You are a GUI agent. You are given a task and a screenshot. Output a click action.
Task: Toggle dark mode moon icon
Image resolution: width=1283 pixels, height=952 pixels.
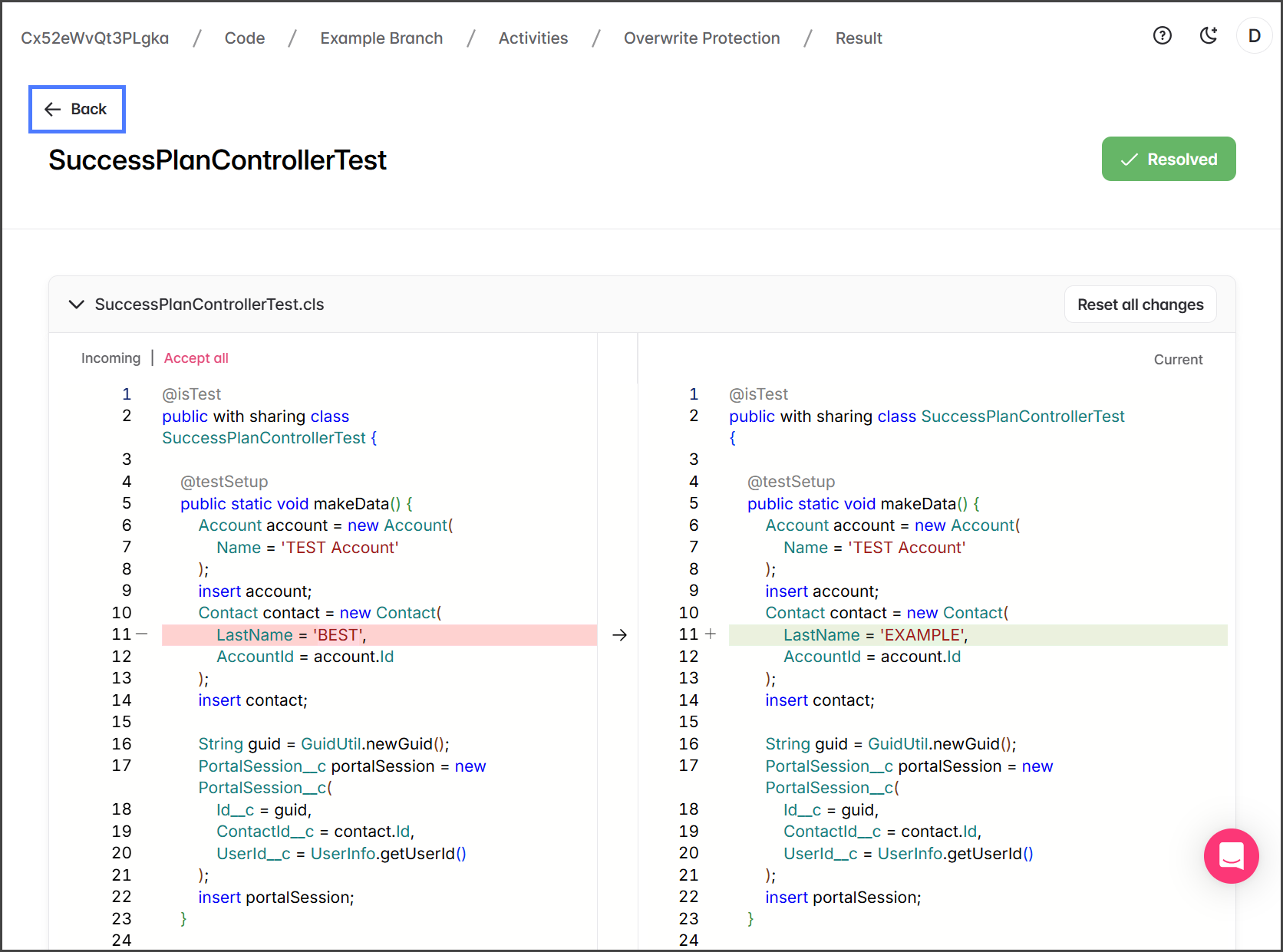pos(1209,36)
